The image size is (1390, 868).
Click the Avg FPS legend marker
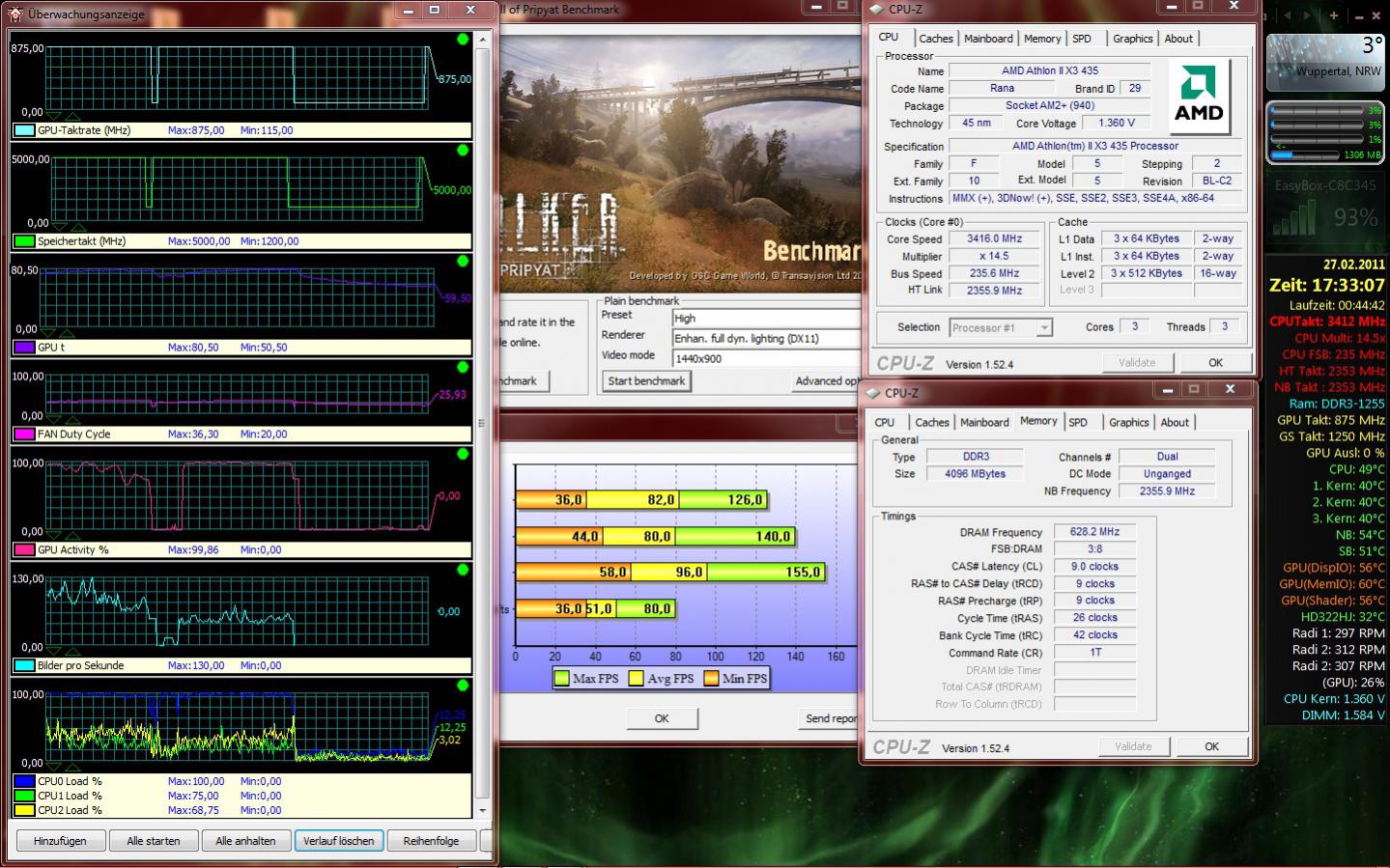coord(637,679)
